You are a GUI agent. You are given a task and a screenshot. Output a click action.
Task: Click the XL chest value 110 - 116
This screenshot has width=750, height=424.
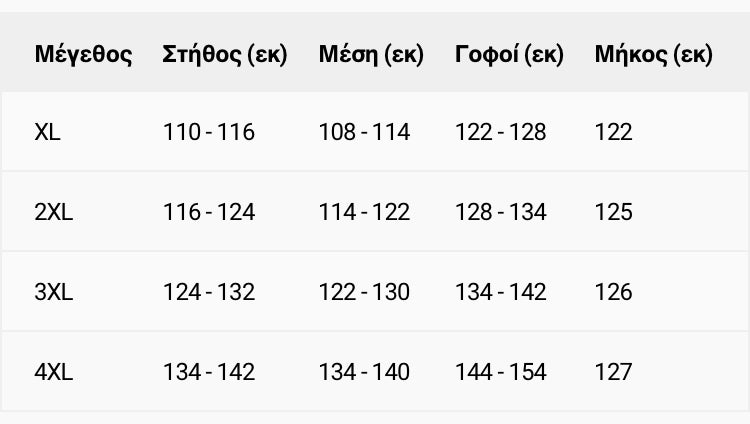click(208, 132)
